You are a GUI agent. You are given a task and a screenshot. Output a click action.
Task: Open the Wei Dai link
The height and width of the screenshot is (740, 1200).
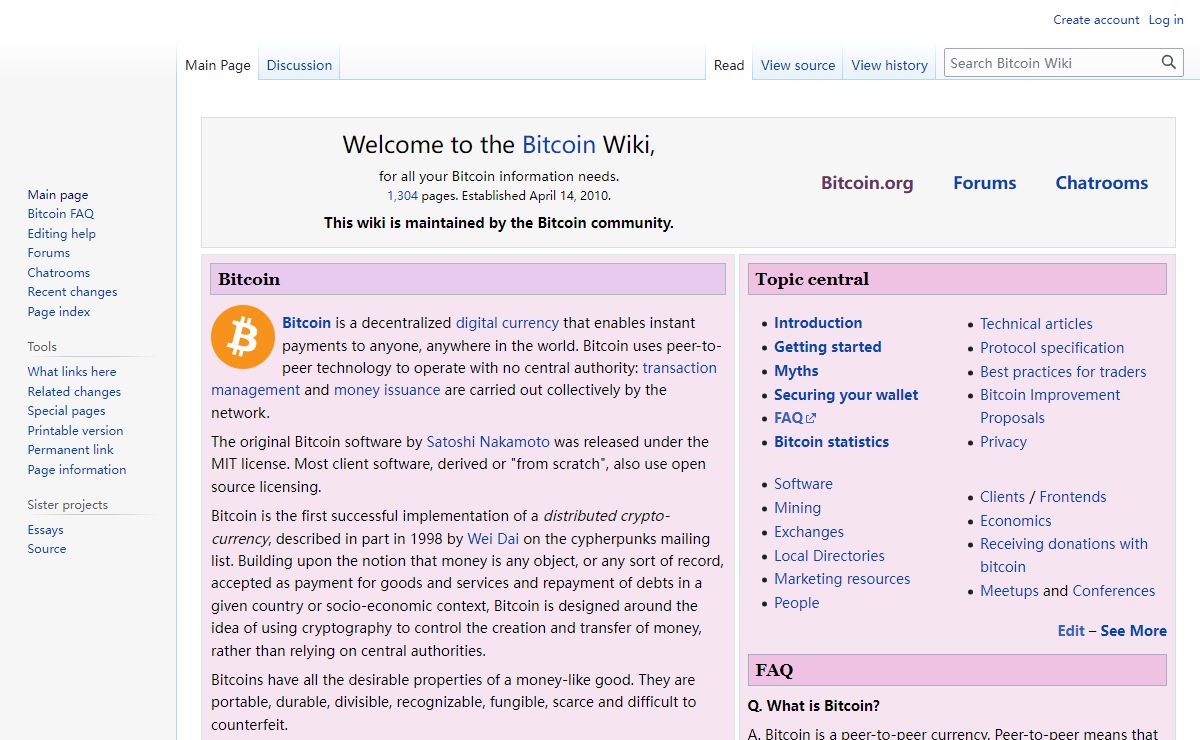tap(493, 539)
